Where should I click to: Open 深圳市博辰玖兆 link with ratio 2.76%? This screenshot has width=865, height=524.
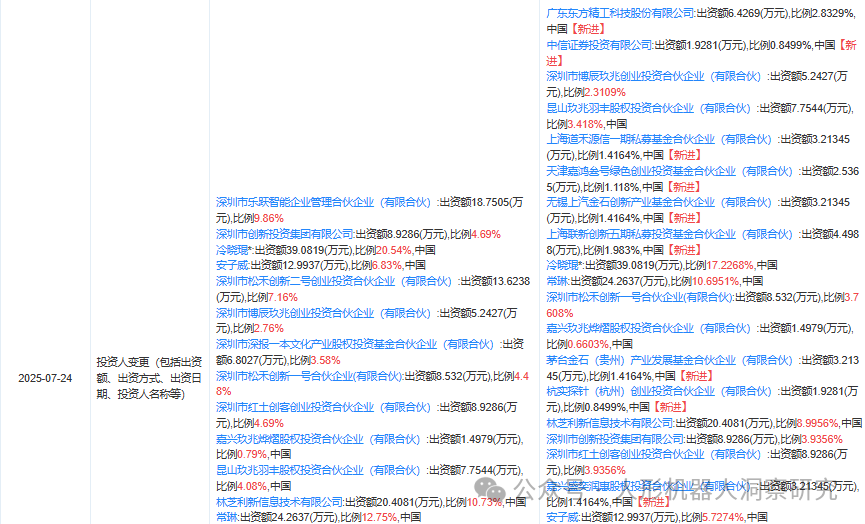coord(323,313)
